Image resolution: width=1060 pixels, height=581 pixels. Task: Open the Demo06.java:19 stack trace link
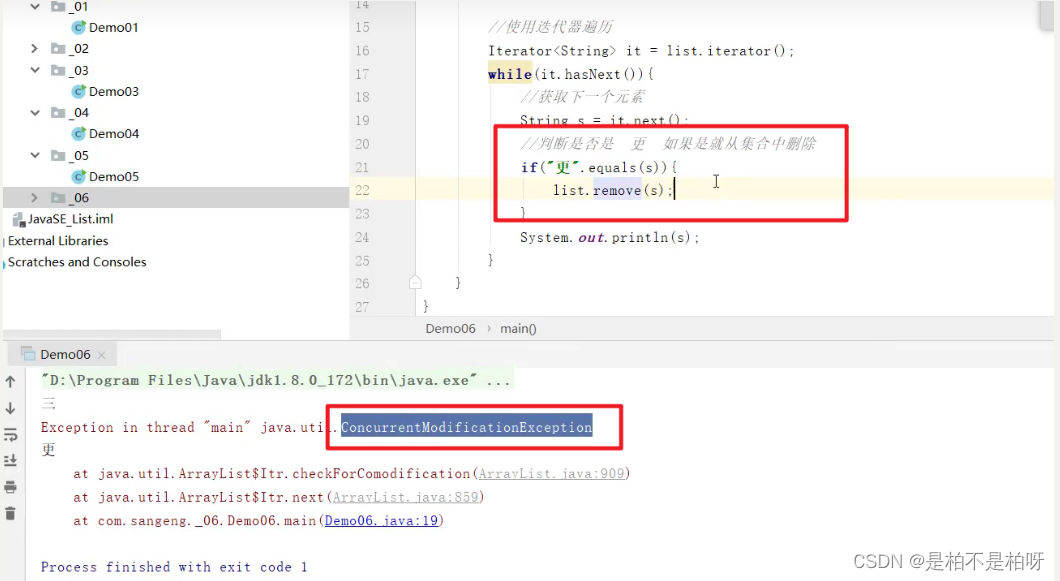[x=381, y=519]
